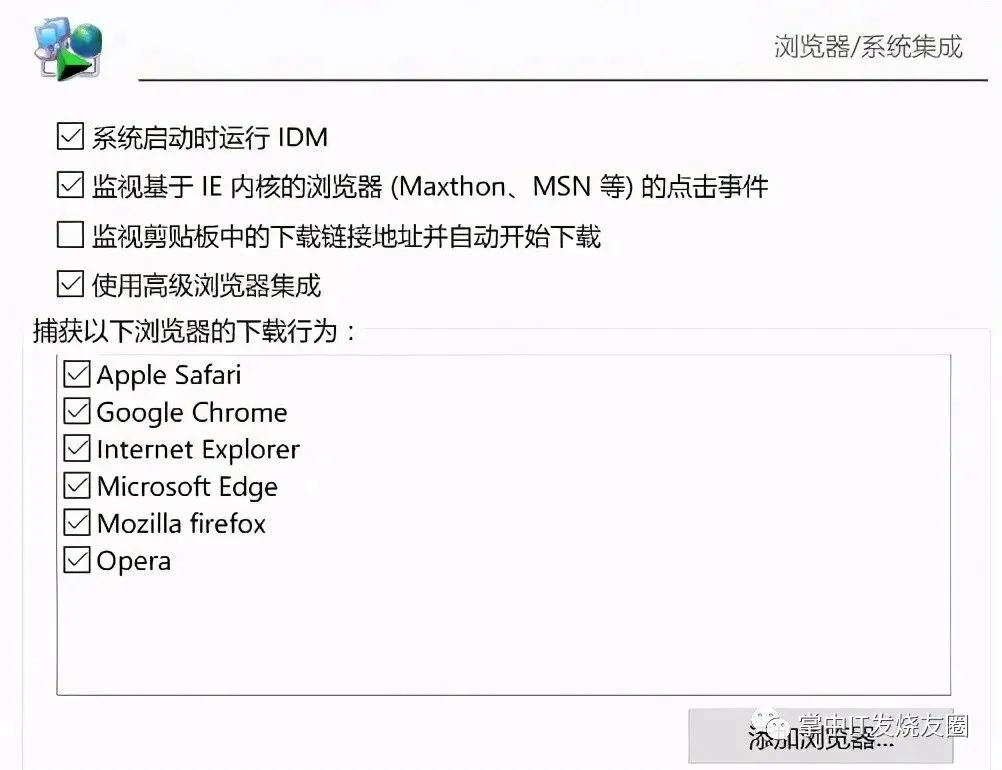This screenshot has height=770, width=1002.
Task: Uncheck Google Chrome browser checkbox
Action: click(77, 412)
